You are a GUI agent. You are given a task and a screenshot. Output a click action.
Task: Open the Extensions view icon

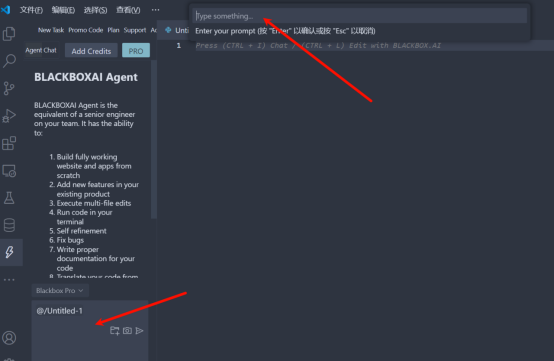coord(9,143)
